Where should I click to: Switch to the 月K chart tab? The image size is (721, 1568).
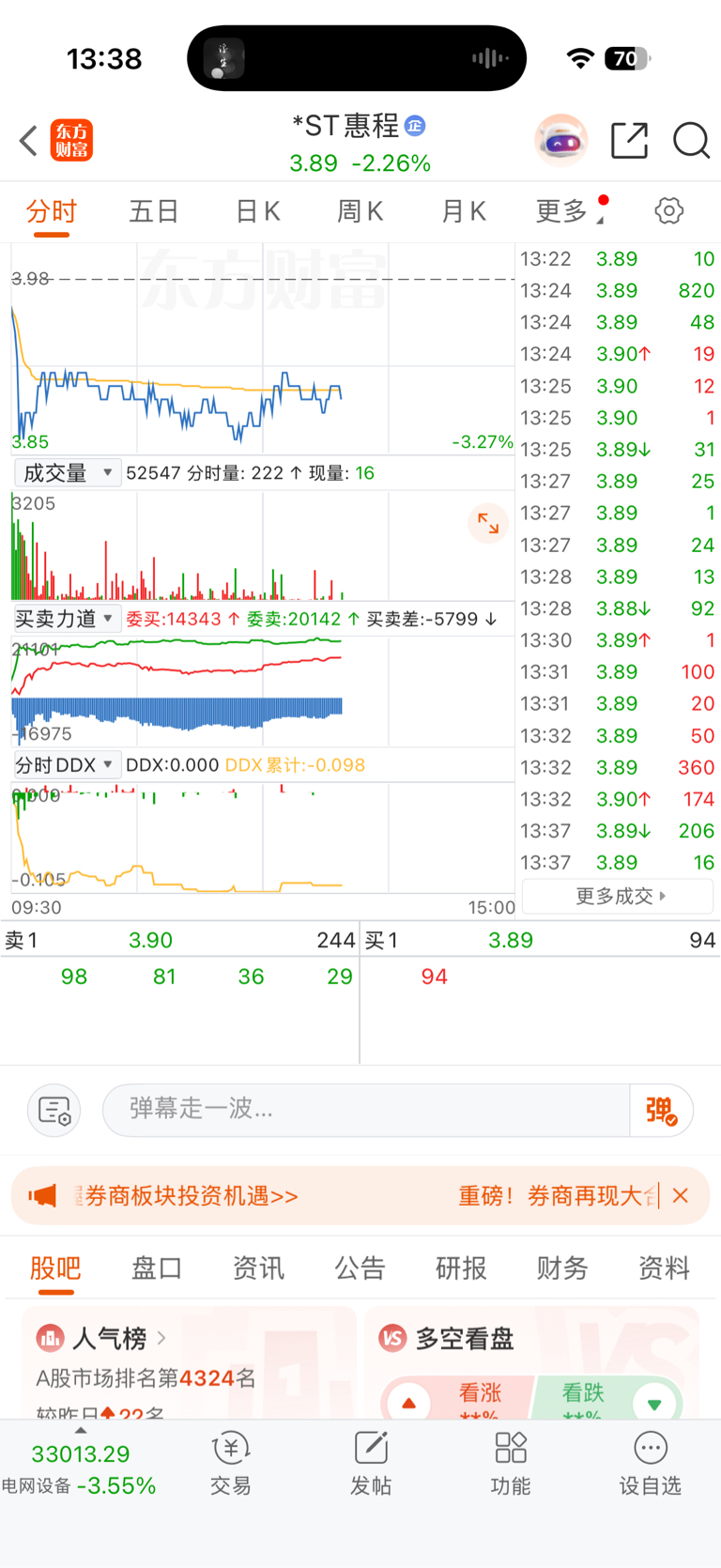[464, 211]
